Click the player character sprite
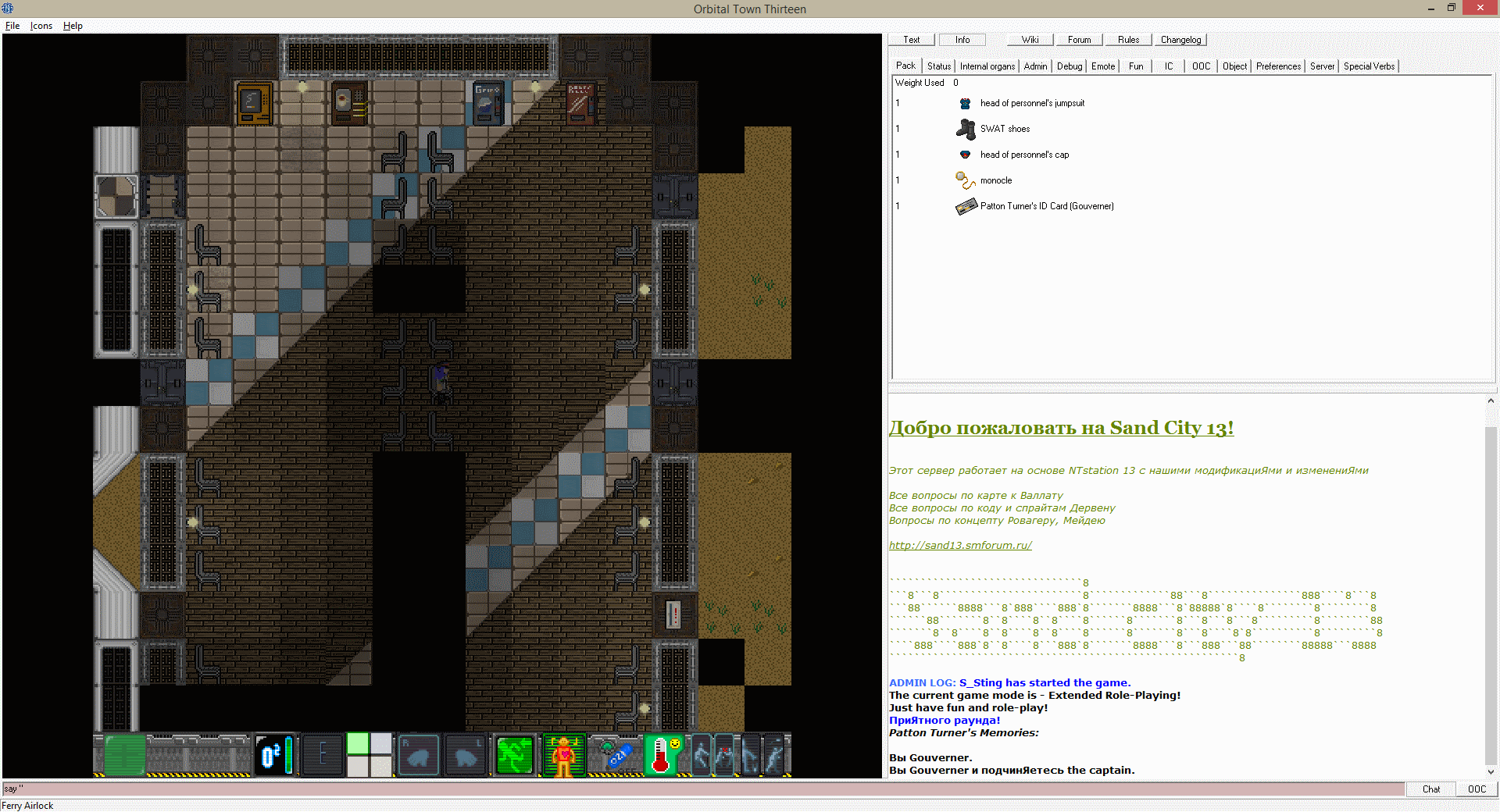Image resolution: width=1500 pixels, height=812 pixels. point(441,383)
